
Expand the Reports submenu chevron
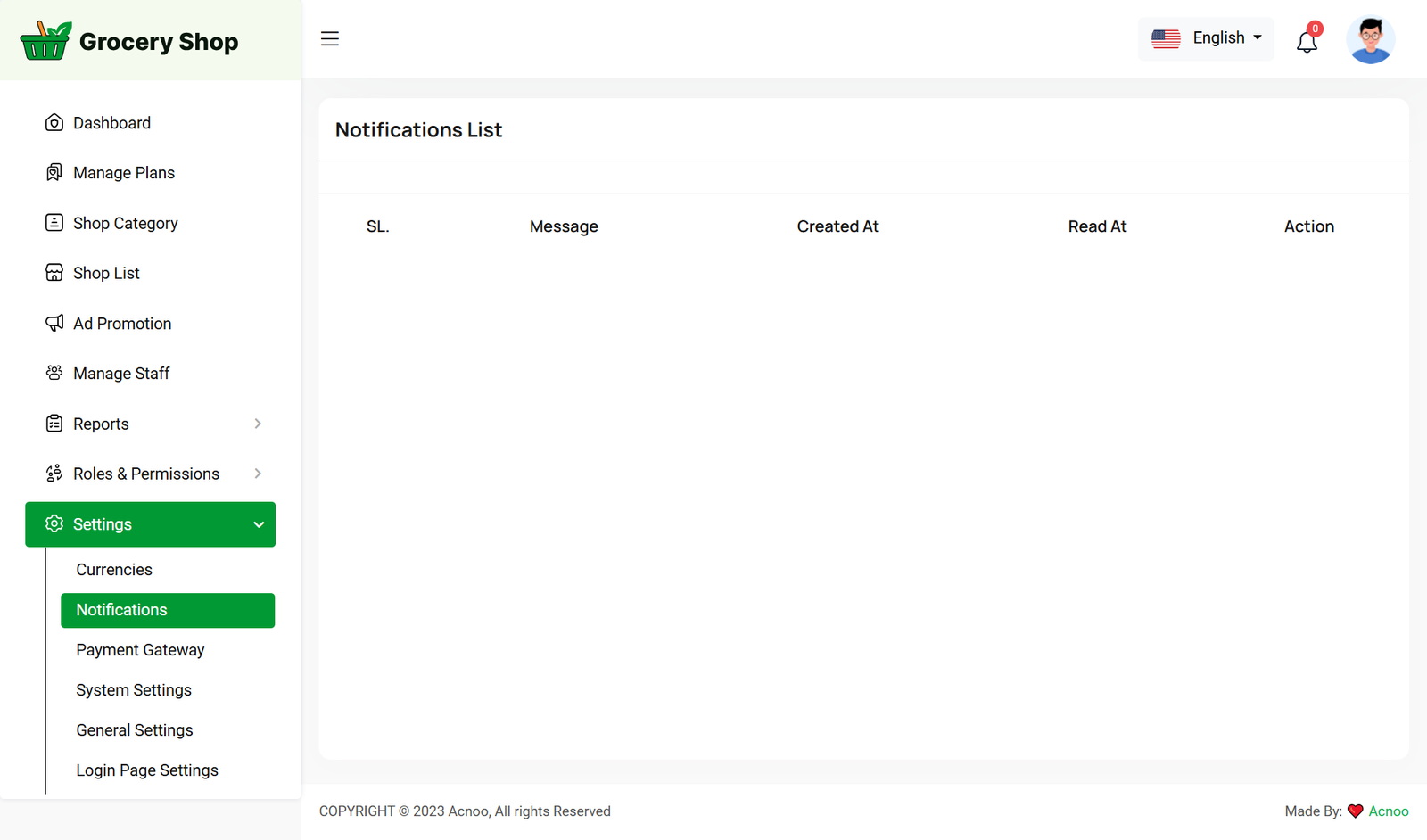pyautogui.click(x=258, y=424)
